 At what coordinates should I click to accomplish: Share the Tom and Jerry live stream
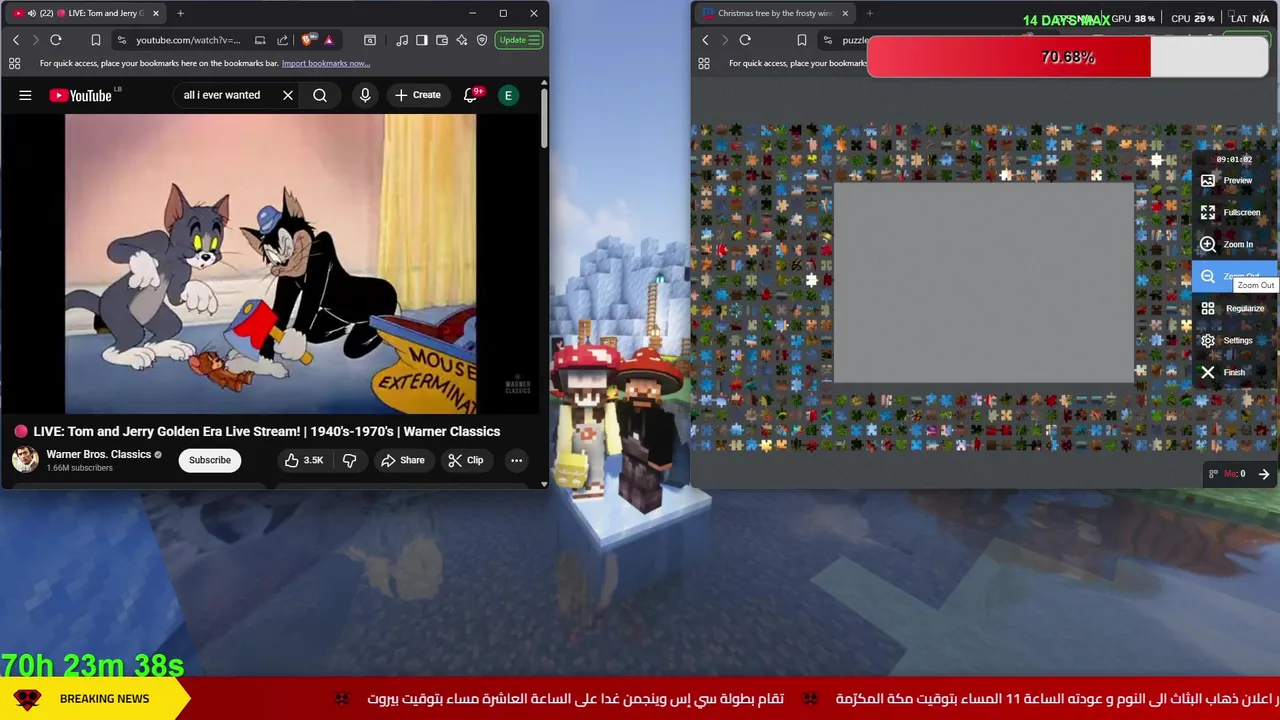(x=403, y=460)
